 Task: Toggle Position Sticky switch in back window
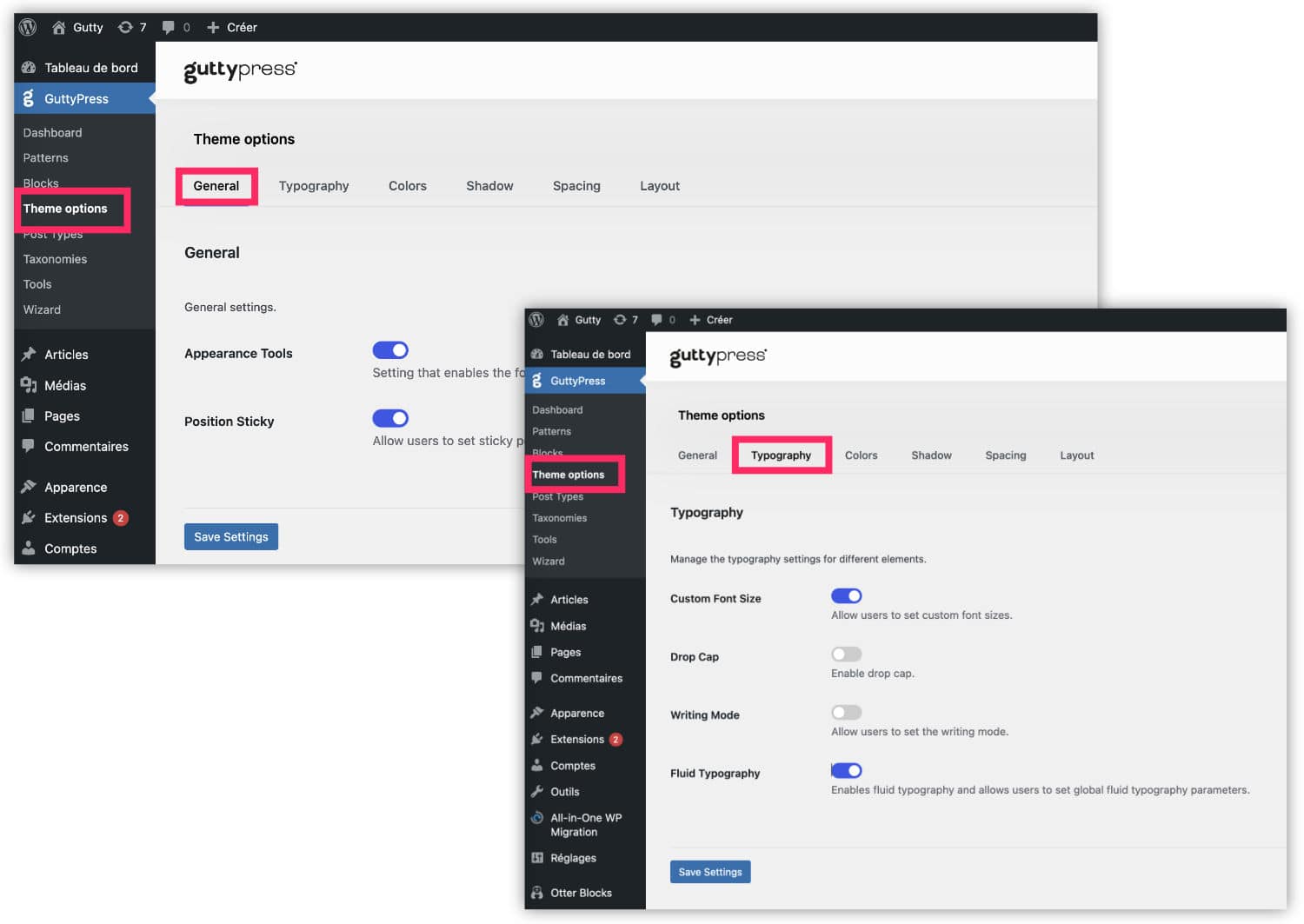coord(390,418)
